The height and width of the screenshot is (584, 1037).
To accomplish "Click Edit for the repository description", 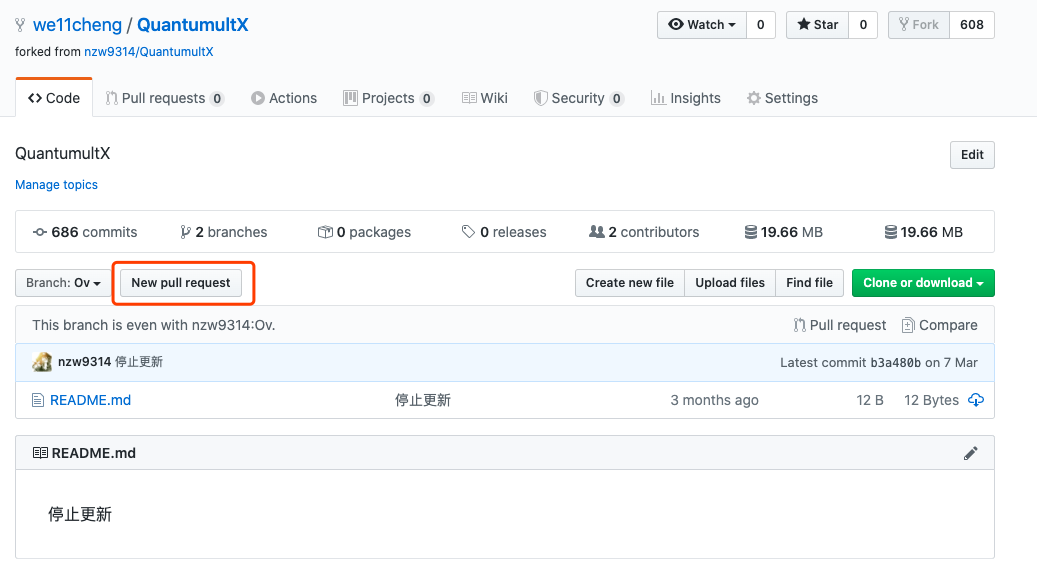I will [972, 155].
